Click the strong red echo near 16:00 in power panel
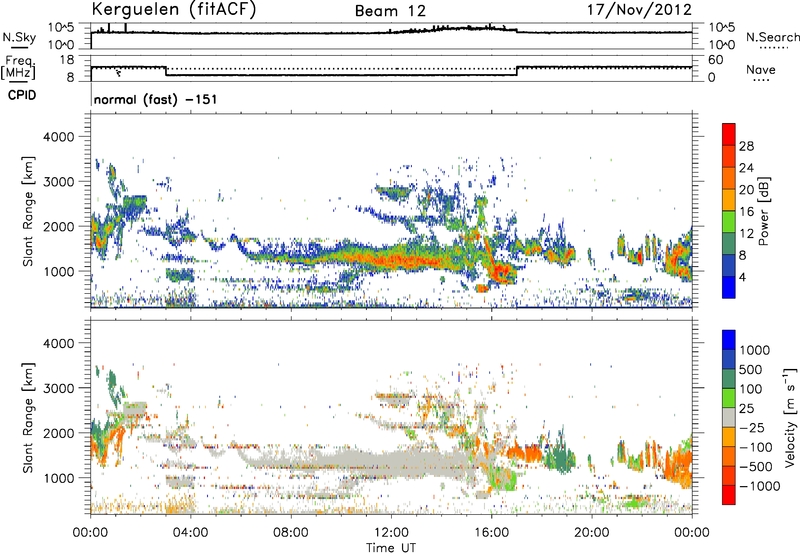This screenshot has height=554, width=800. pyautogui.click(x=501, y=271)
